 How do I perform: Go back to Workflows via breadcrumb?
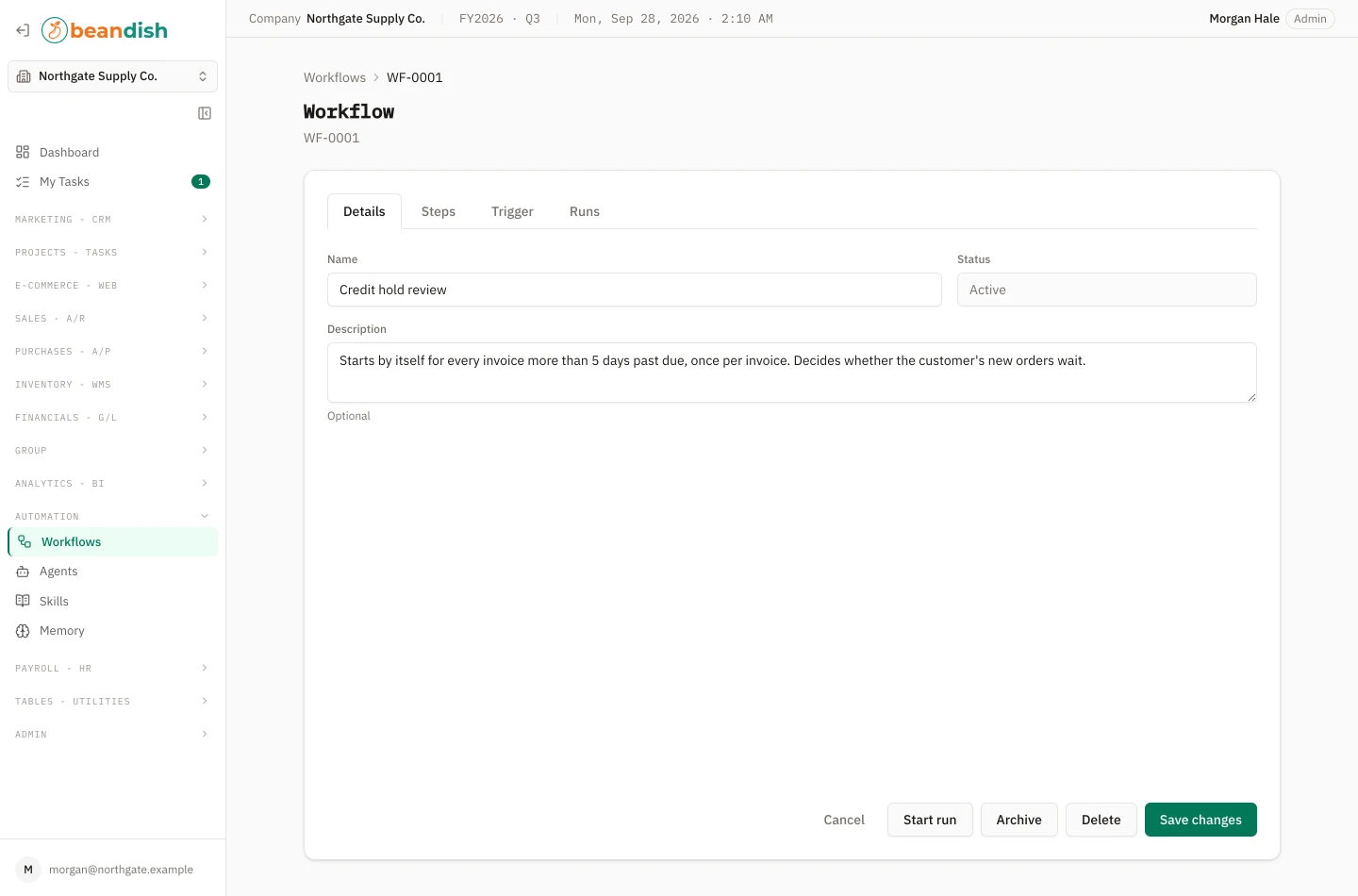point(335,77)
